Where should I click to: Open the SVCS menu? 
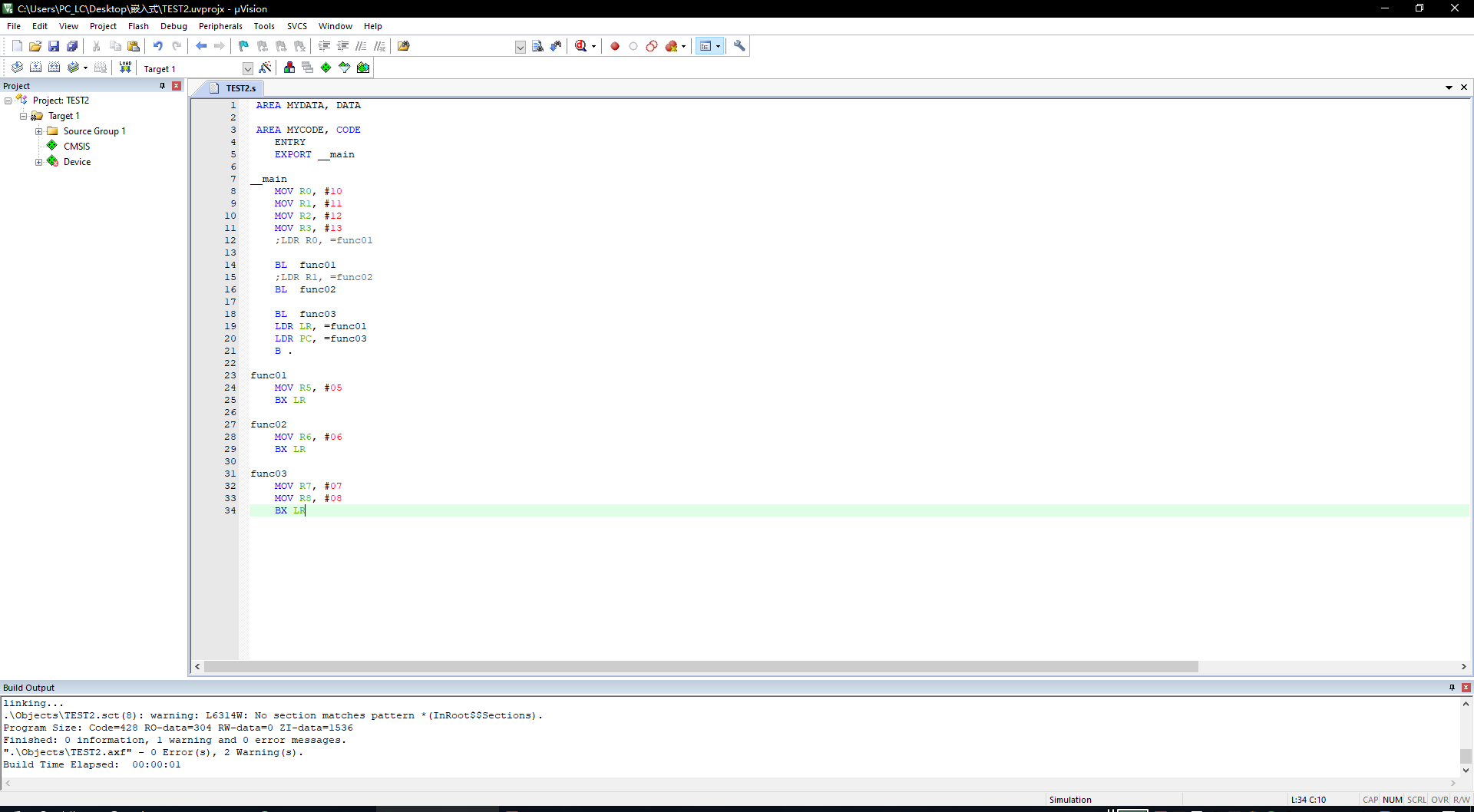297,26
